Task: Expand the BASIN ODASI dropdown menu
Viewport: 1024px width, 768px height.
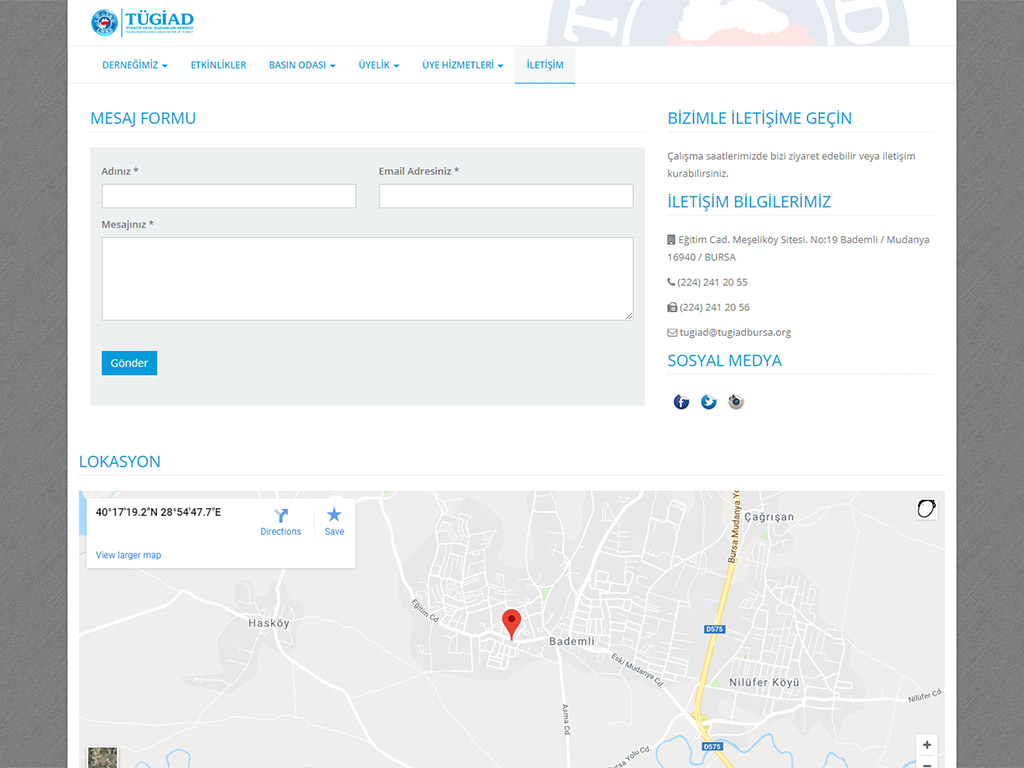Action: tap(302, 65)
